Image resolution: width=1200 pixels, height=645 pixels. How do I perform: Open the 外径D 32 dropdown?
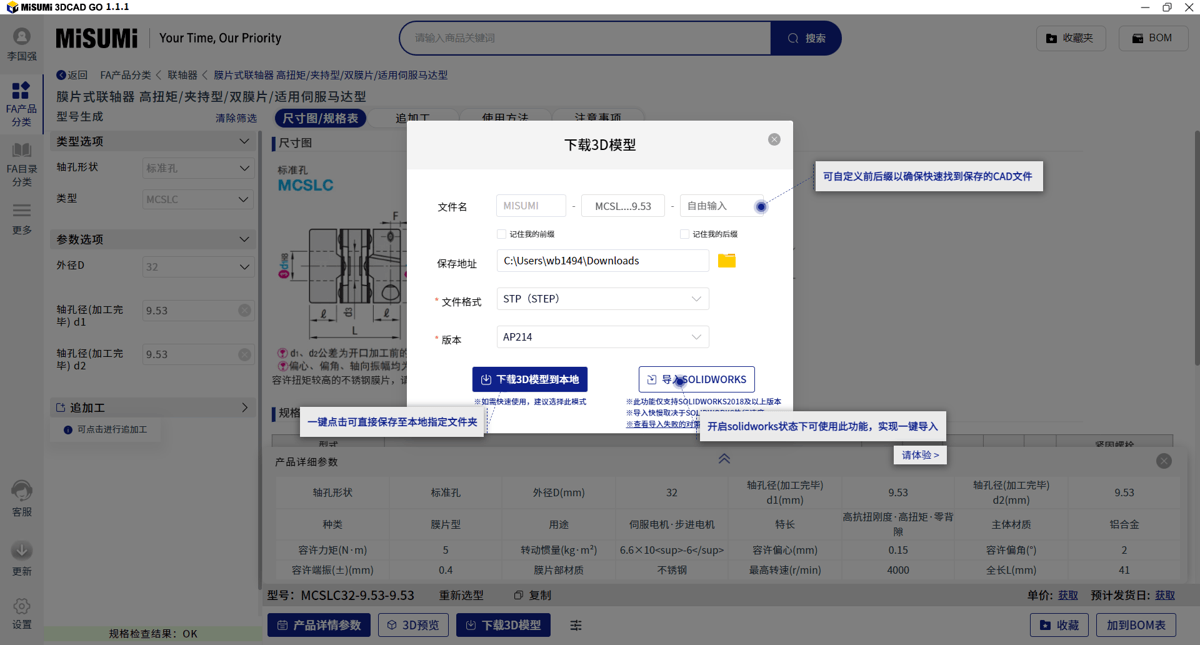pos(198,267)
